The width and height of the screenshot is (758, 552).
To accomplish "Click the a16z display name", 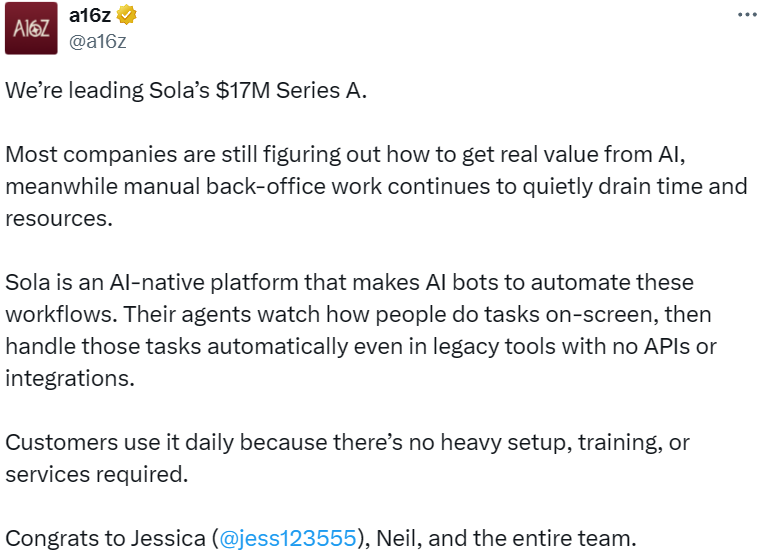I will (91, 16).
